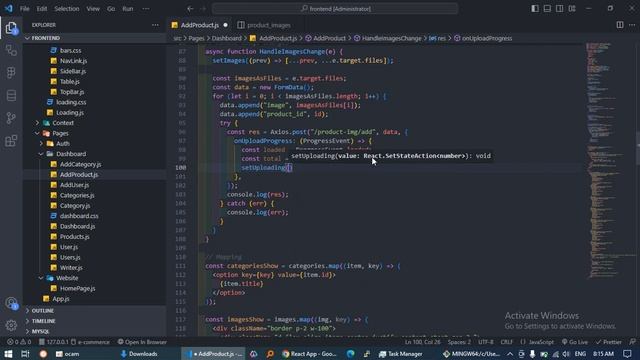Toggle the Secondary Side Bar layout icon
The image size is (640, 360).
pyautogui.click(x=560, y=9)
